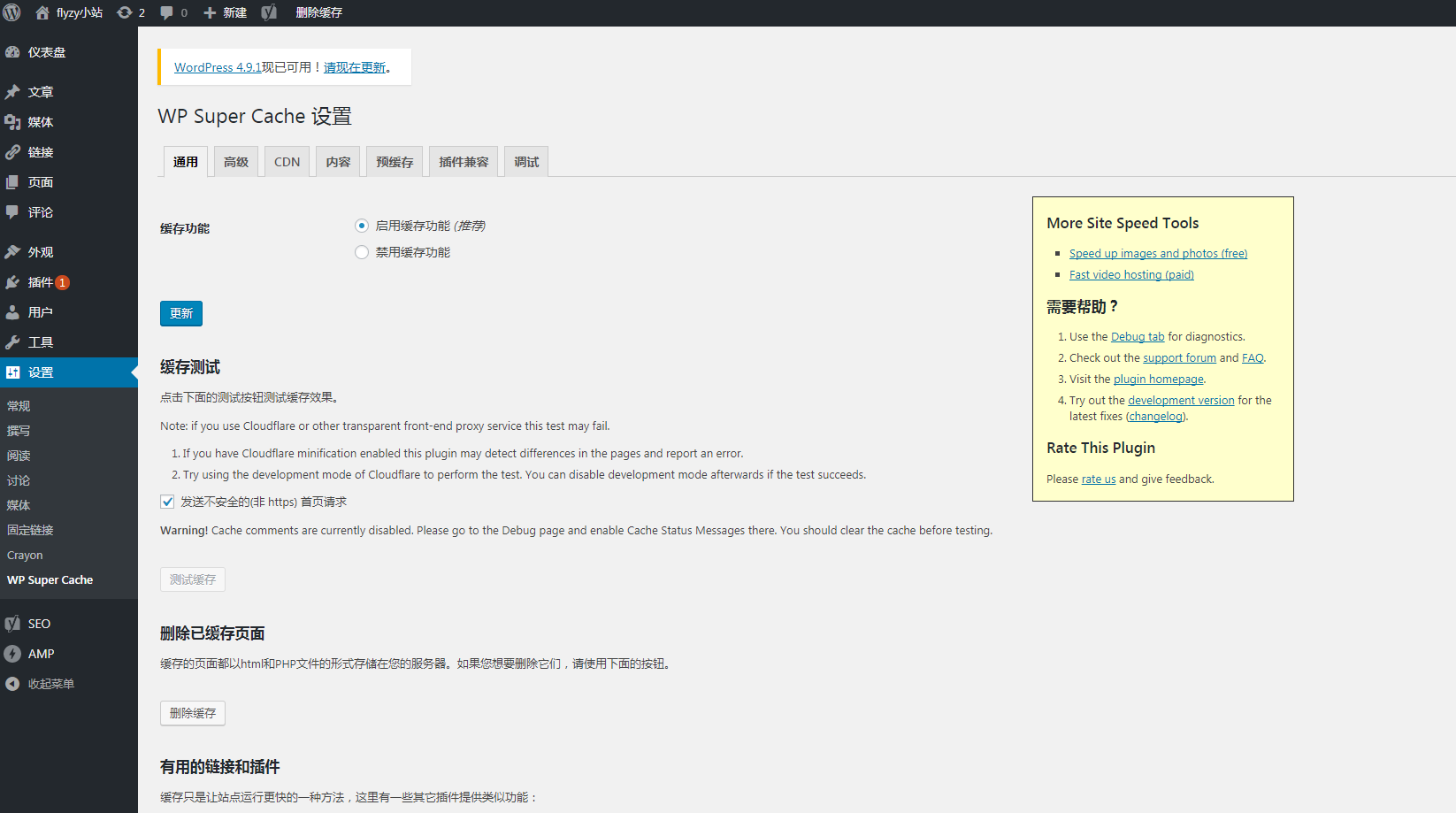This screenshot has width=1456, height=813.
Task: Open WP Super Cache submenu item
Action: 50,580
